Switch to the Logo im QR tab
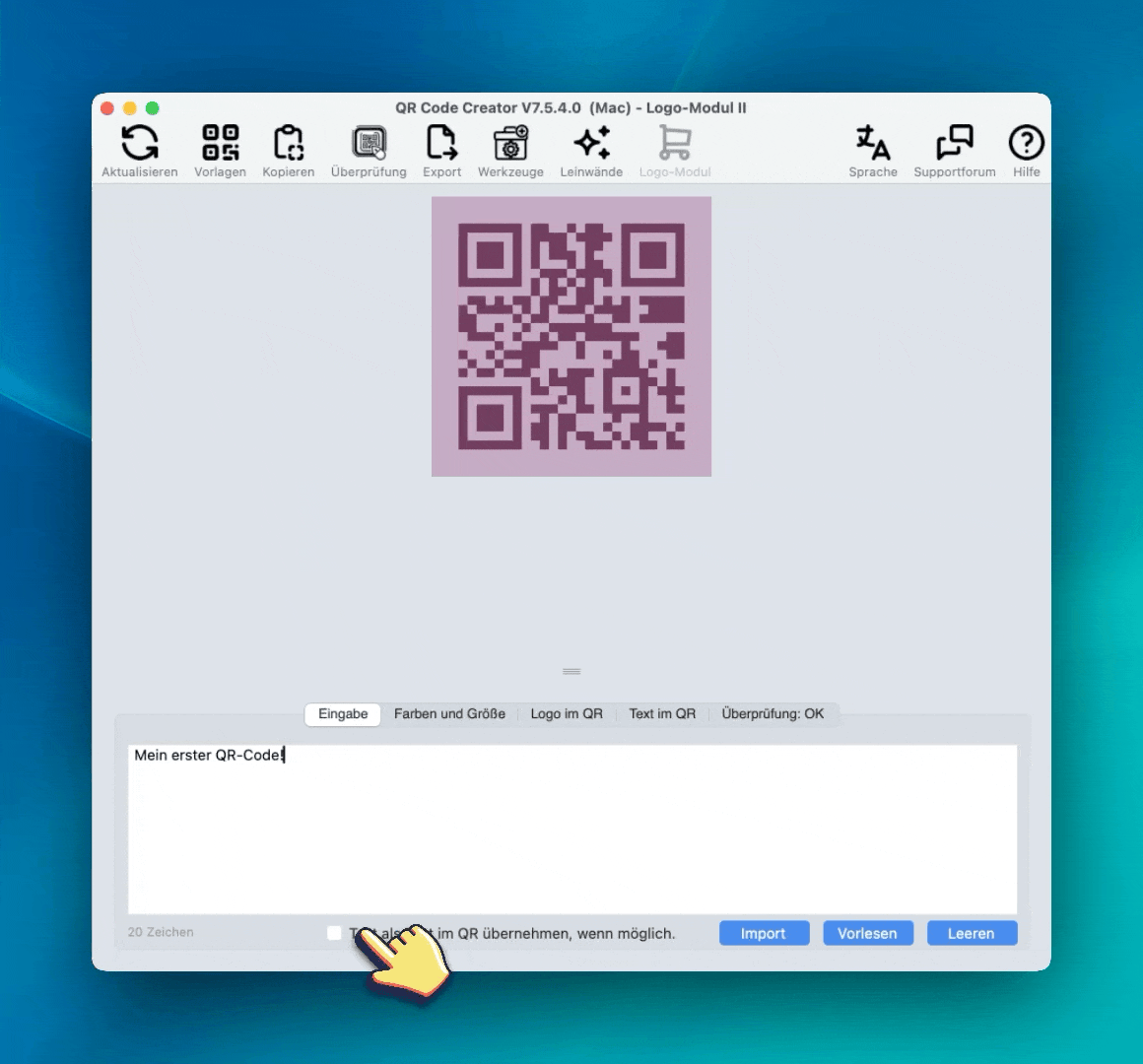Screen dimensions: 1143x1064 click(x=567, y=714)
